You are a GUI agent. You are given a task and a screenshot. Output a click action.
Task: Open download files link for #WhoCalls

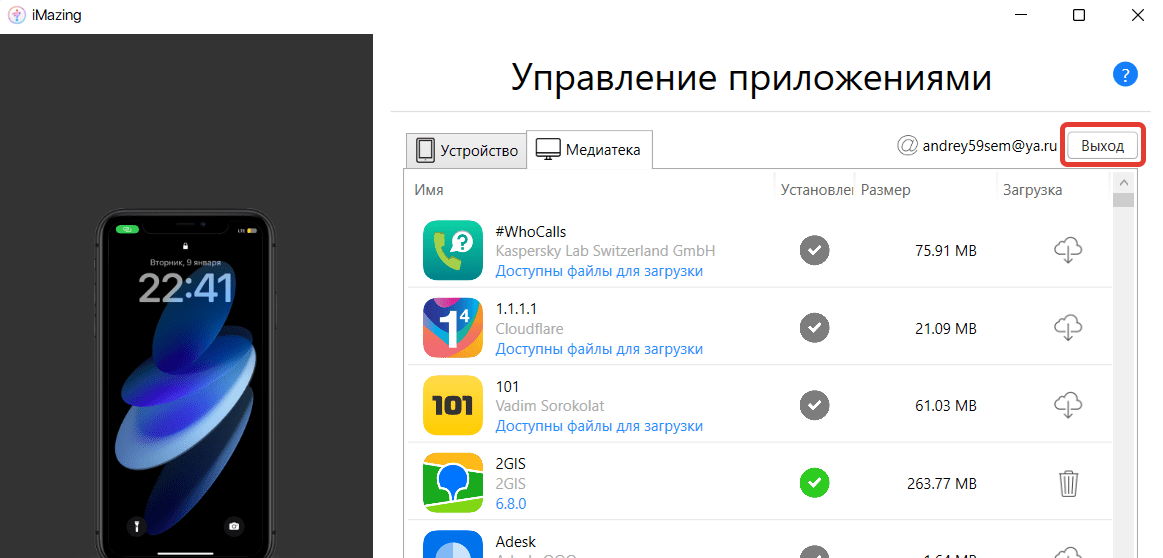[599, 271]
